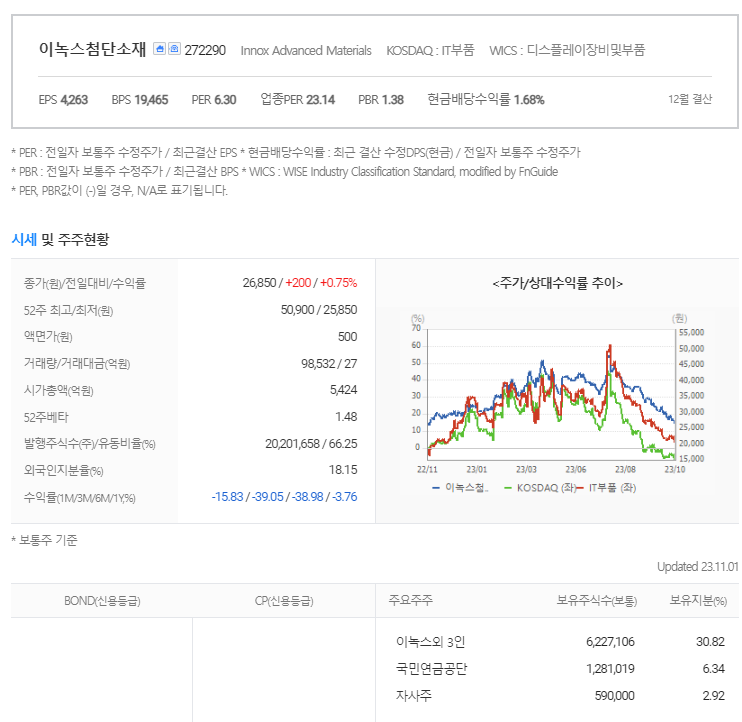
Task: Click KOSDAQ : IT부품 classification
Action: (430, 50)
